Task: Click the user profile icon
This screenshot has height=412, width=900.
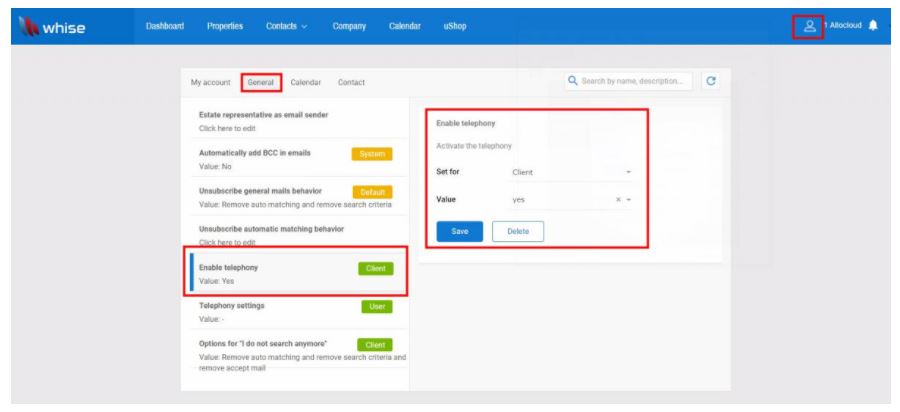Action: [x=809, y=26]
